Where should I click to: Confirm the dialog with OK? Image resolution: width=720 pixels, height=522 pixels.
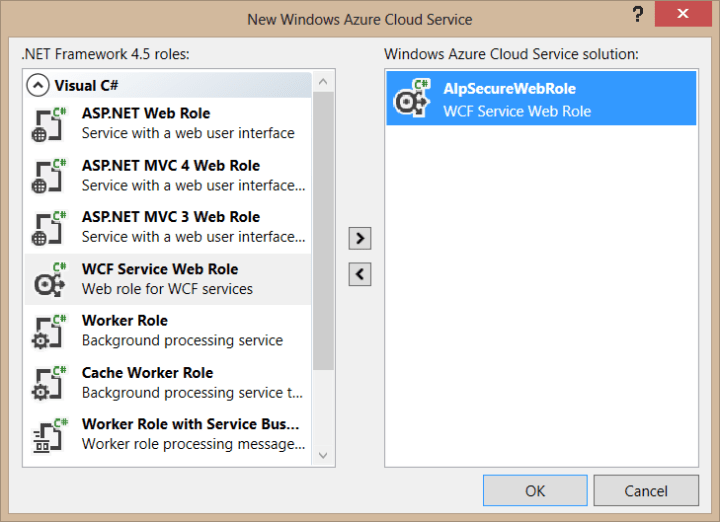[535, 490]
